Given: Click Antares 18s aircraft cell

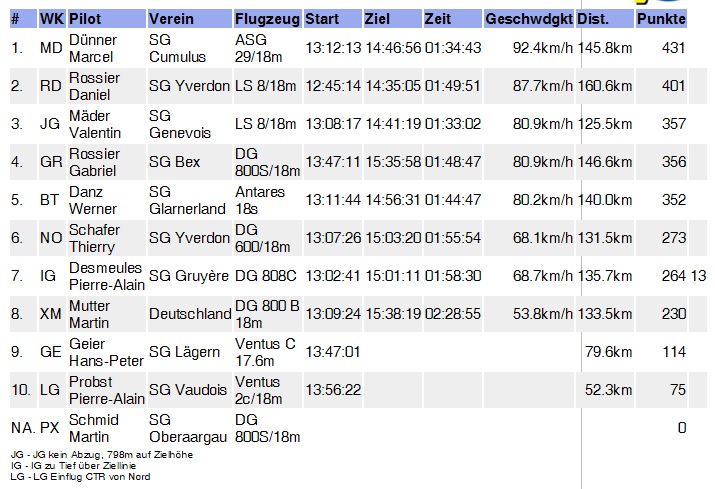Looking at the screenshot, I should pos(260,200).
